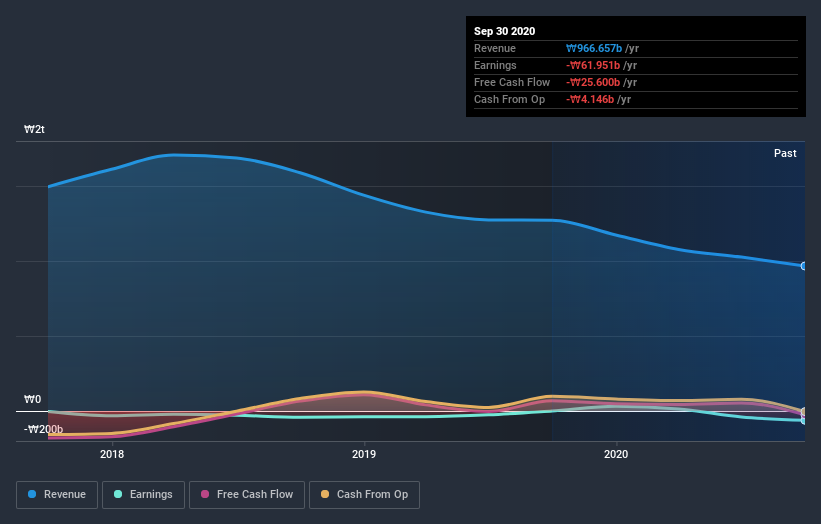Click the Revenue row label in tooltip
The width and height of the screenshot is (821, 524).
(495, 48)
